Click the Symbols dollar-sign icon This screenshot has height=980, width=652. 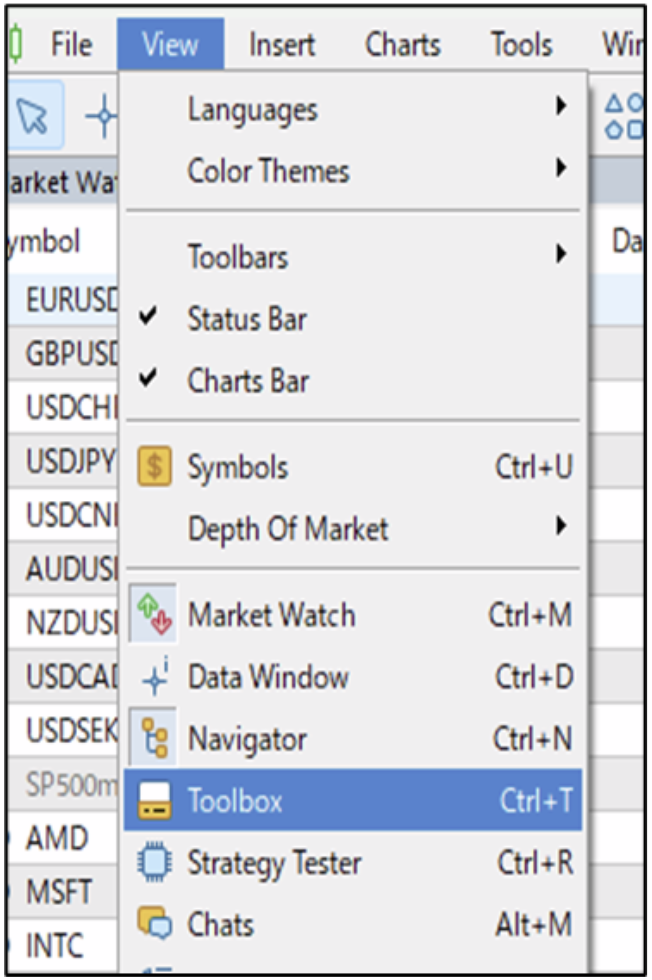(x=154, y=468)
